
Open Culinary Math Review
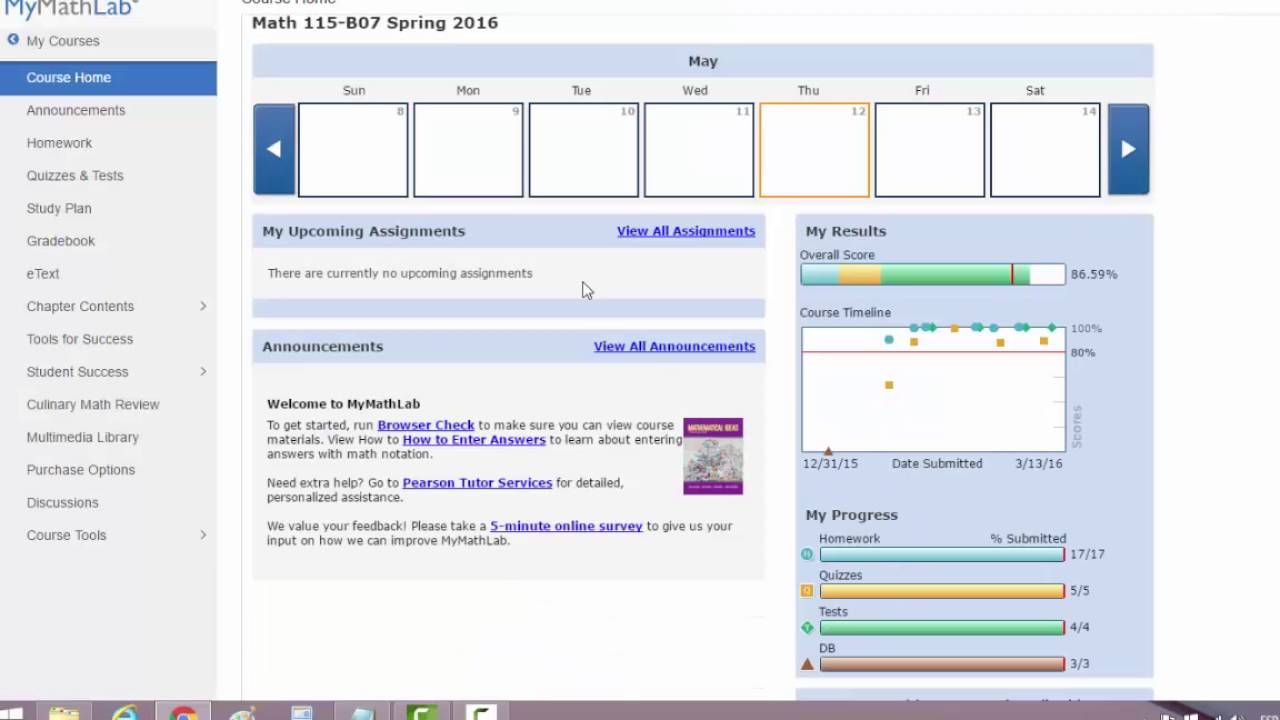click(93, 404)
